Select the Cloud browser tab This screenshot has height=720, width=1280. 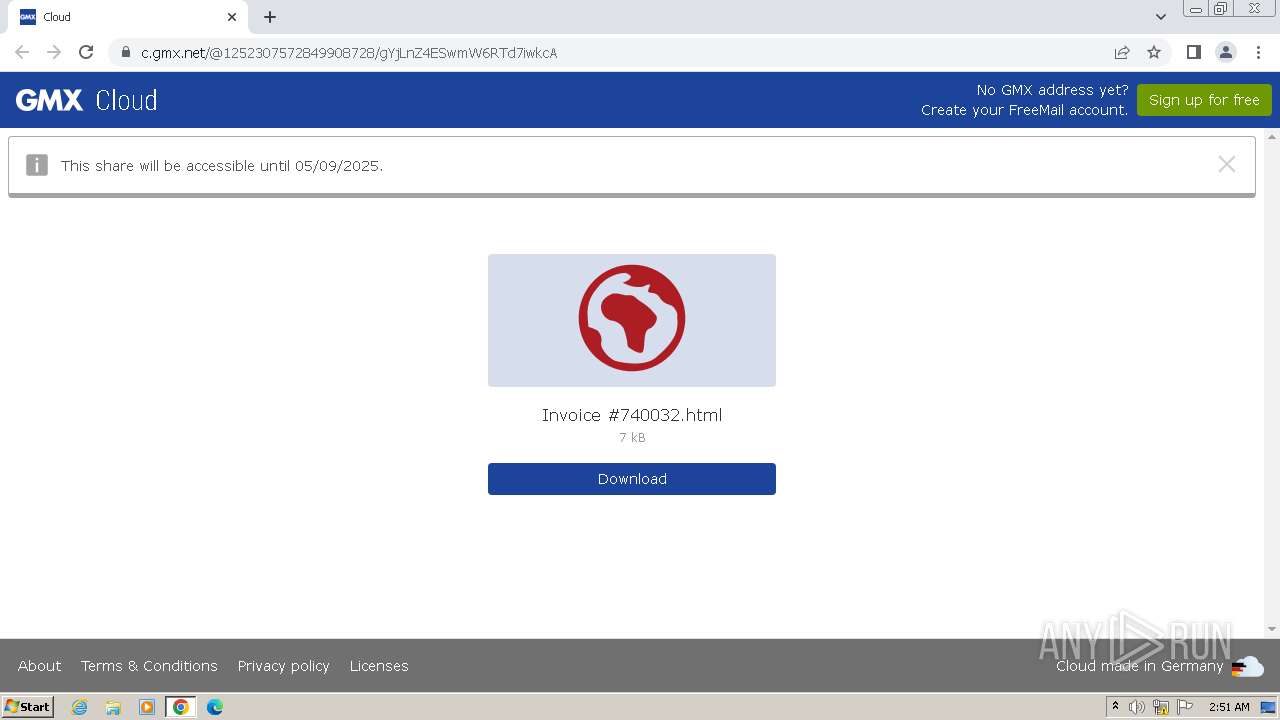click(x=126, y=17)
